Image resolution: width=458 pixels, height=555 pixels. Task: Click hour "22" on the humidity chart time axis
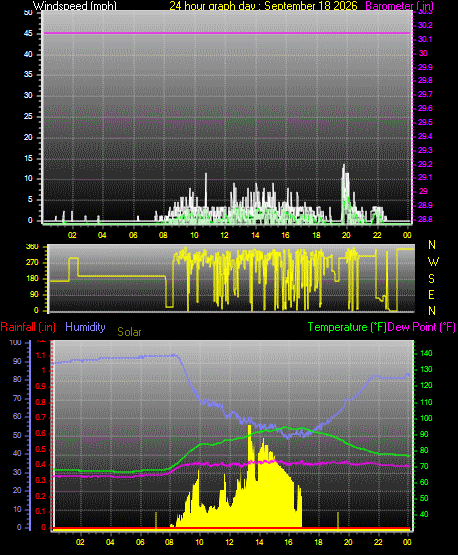coord(378,542)
